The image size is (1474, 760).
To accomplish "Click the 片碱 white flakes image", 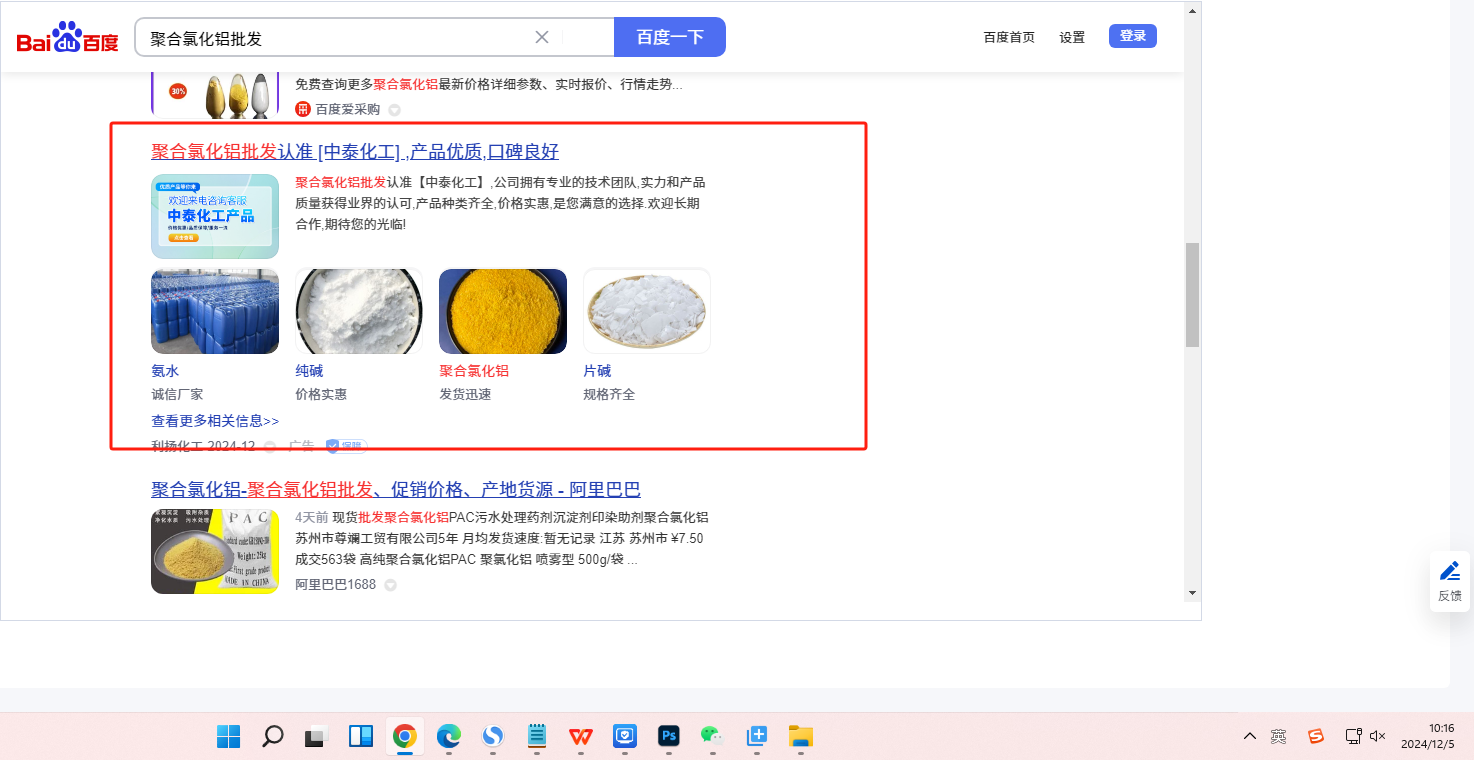I will point(647,311).
